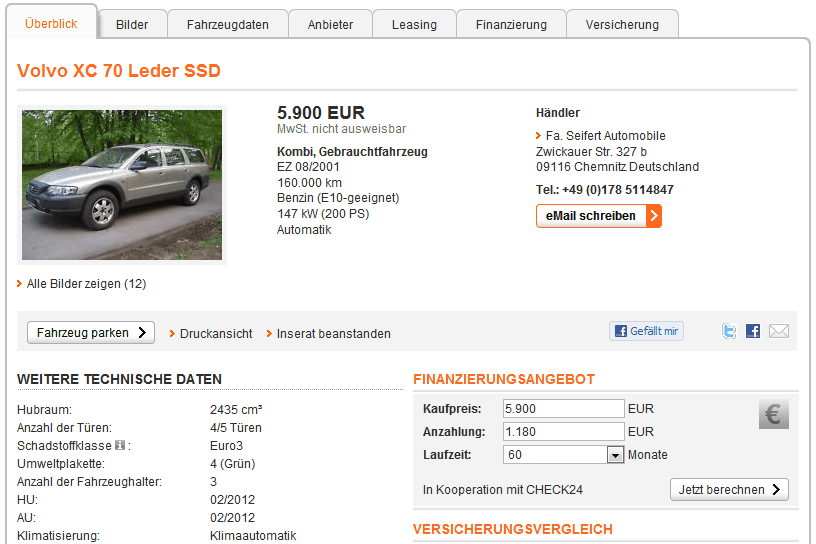Click the Fahrzeug parken button
This screenshot has width=816, height=544.
(x=91, y=333)
